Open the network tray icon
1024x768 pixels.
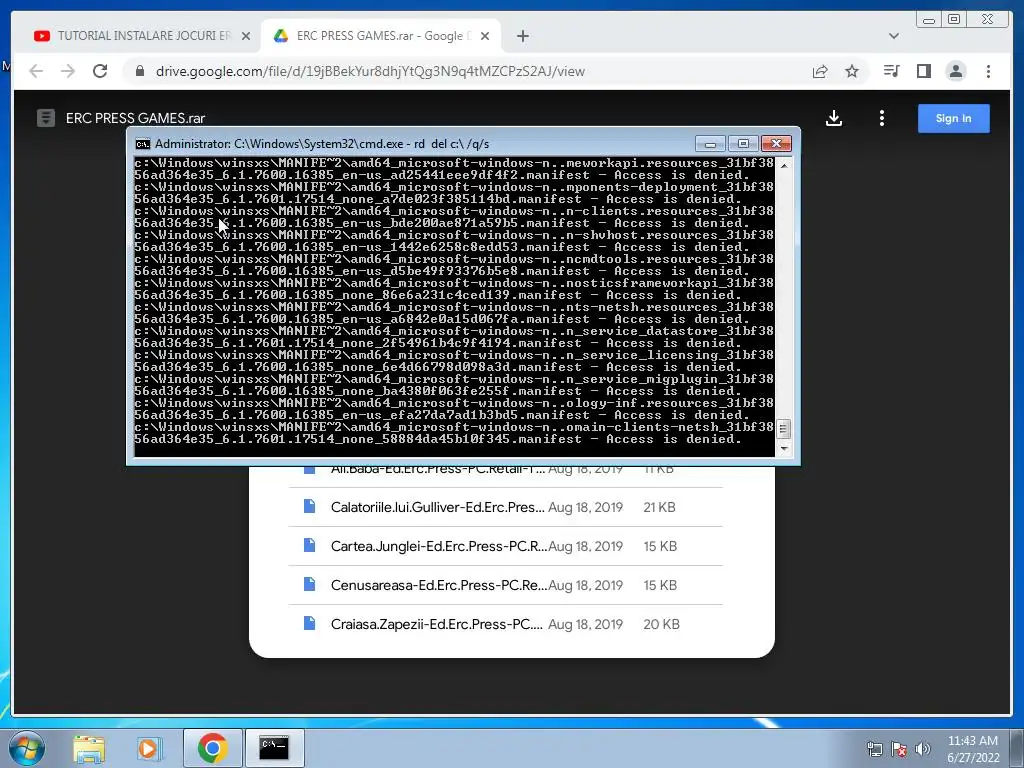click(x=874, y=749)
